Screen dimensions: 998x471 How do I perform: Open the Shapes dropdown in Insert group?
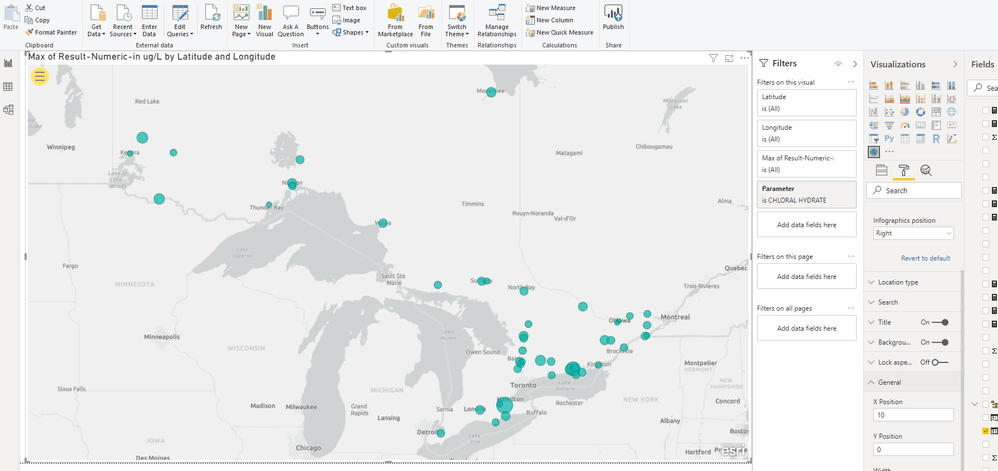(351, 32)
